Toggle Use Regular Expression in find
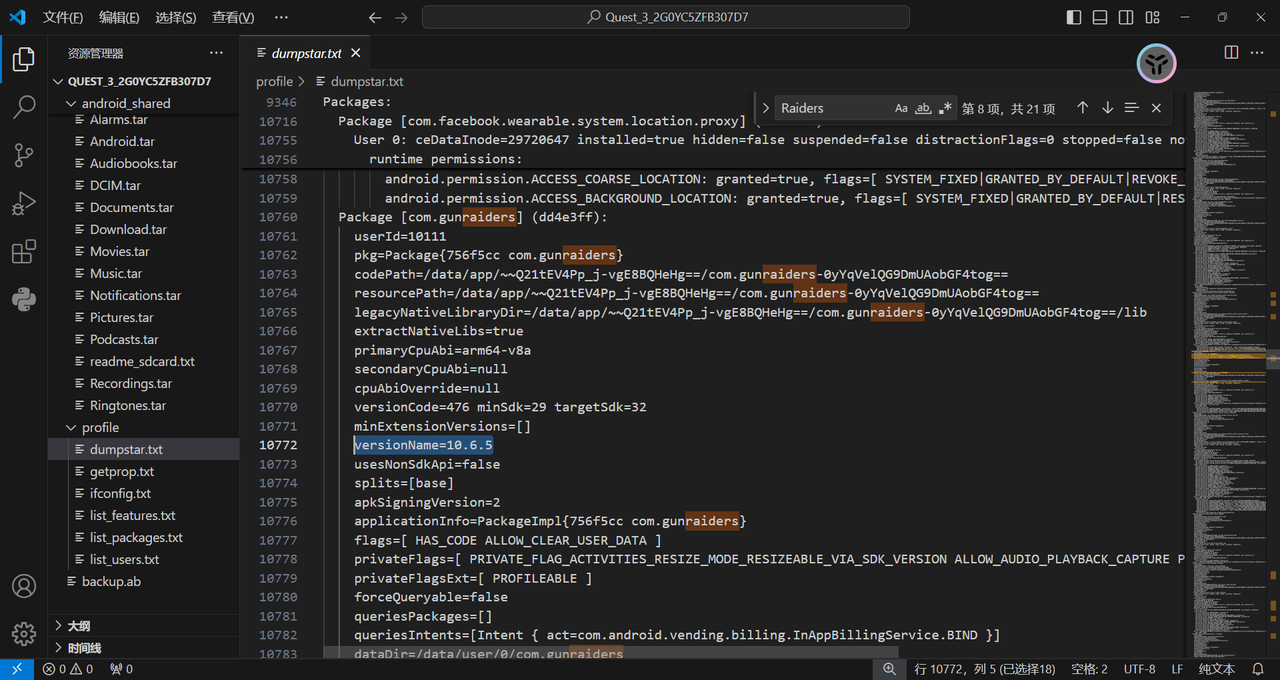The image size is (1280, 680). [945, 108]
